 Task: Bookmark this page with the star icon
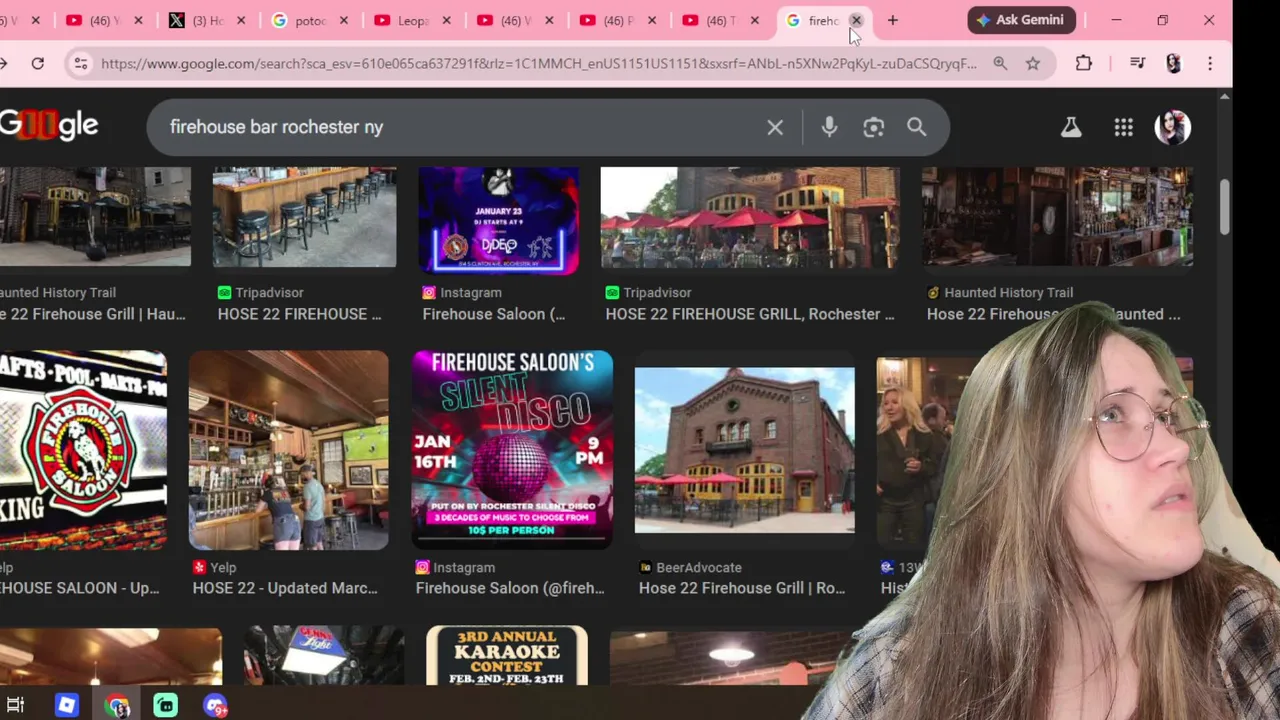(x=1033, y=63)
